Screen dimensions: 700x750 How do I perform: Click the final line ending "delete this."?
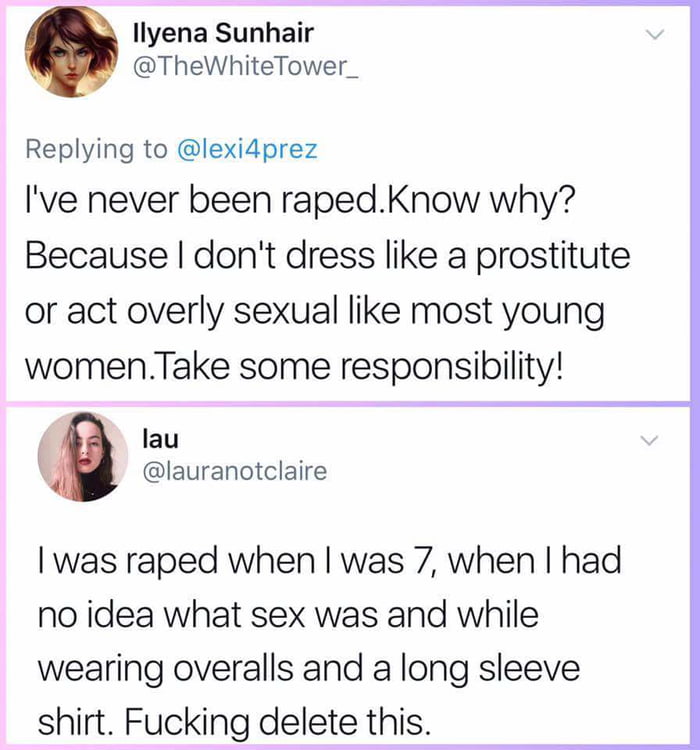tap(235, 719)
